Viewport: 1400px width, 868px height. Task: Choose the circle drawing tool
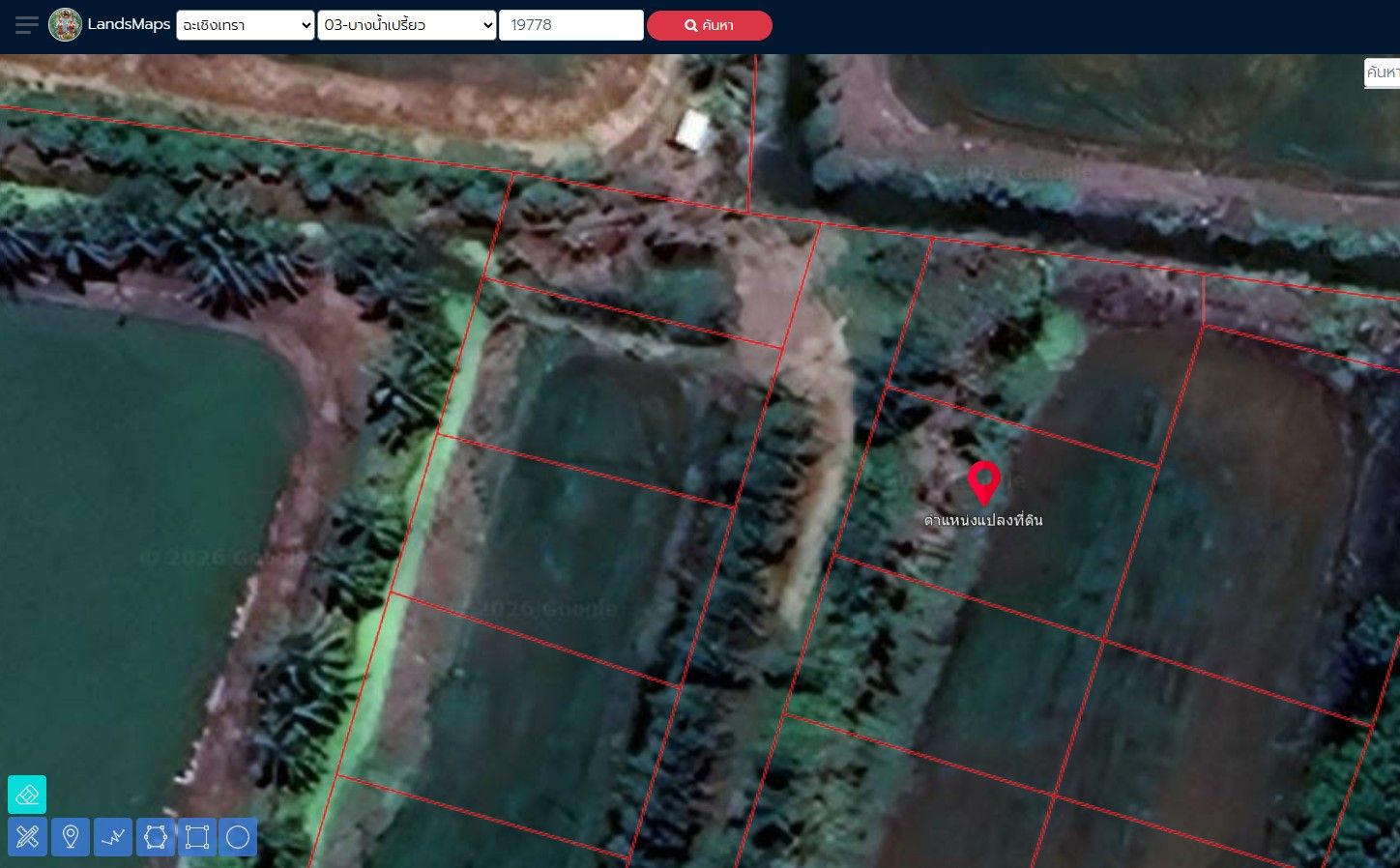239,837
